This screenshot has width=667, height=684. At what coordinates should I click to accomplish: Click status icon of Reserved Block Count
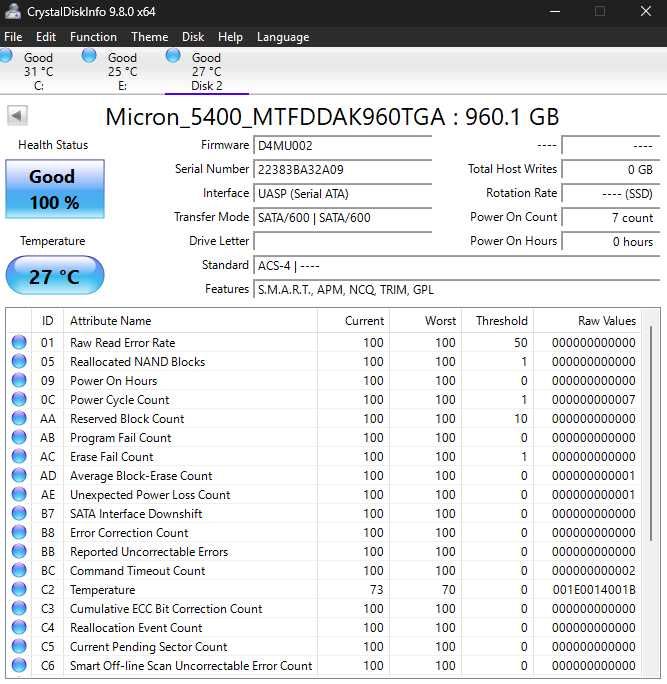click(x=19, y=418)
